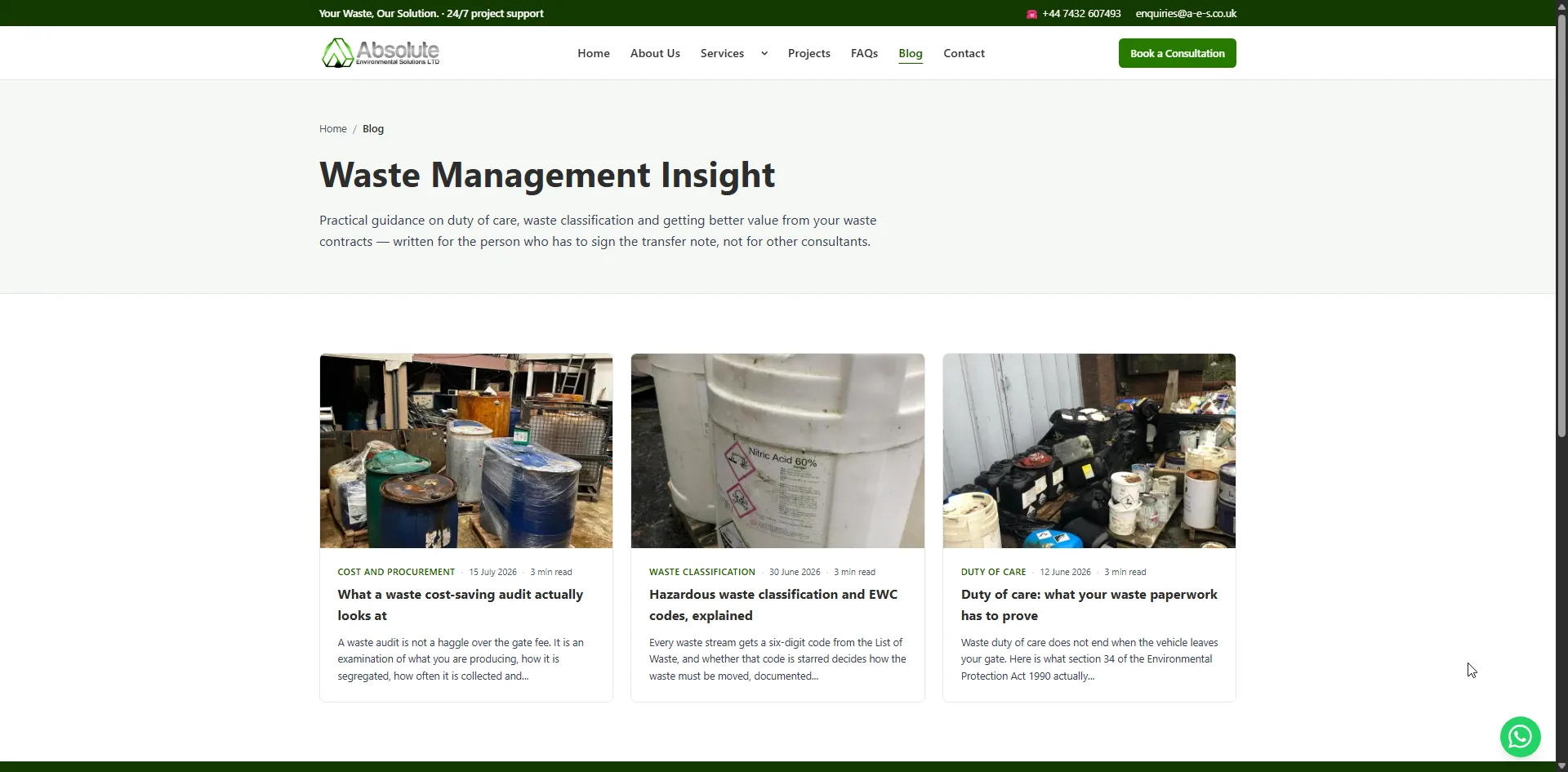Open the waste drums article thumbnail
This screenshot has height=772, width=1568.
pos(466,451)
